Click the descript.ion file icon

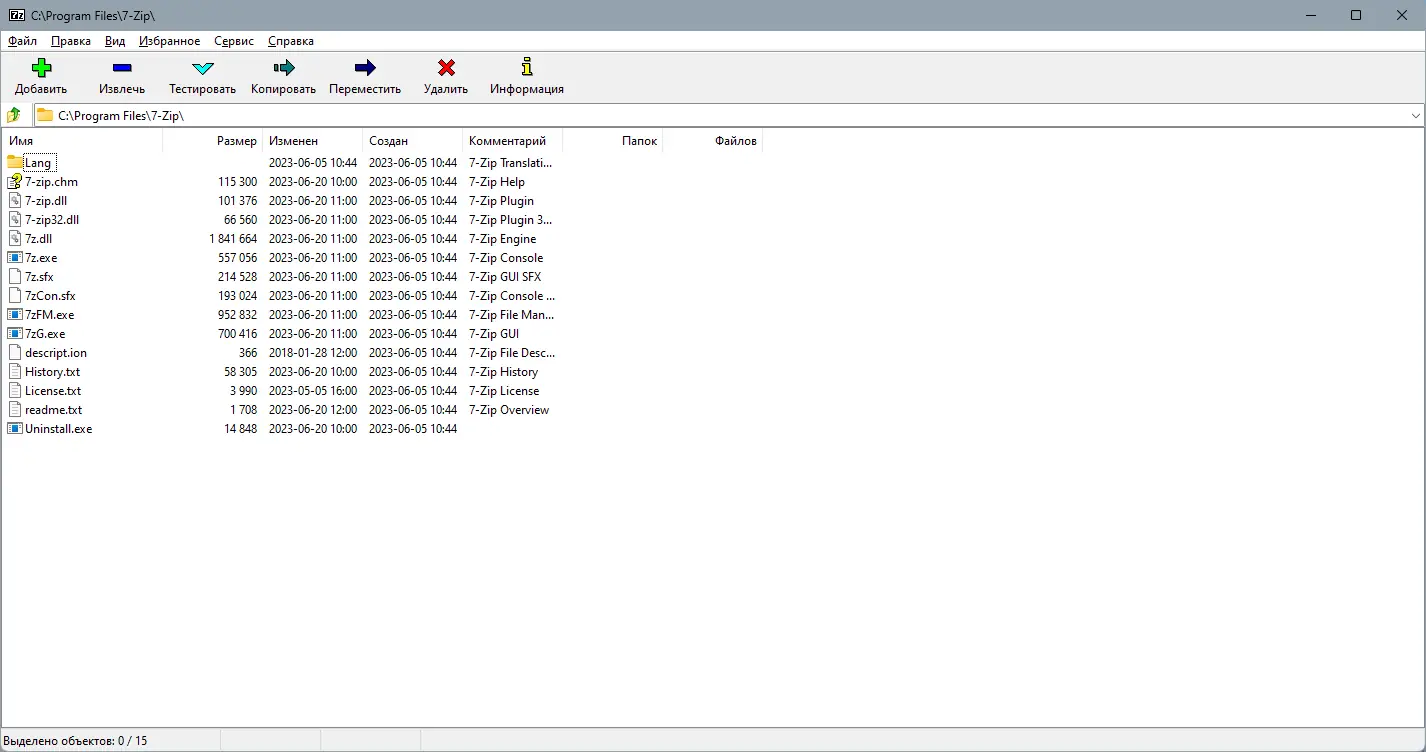tap(15, 352)
